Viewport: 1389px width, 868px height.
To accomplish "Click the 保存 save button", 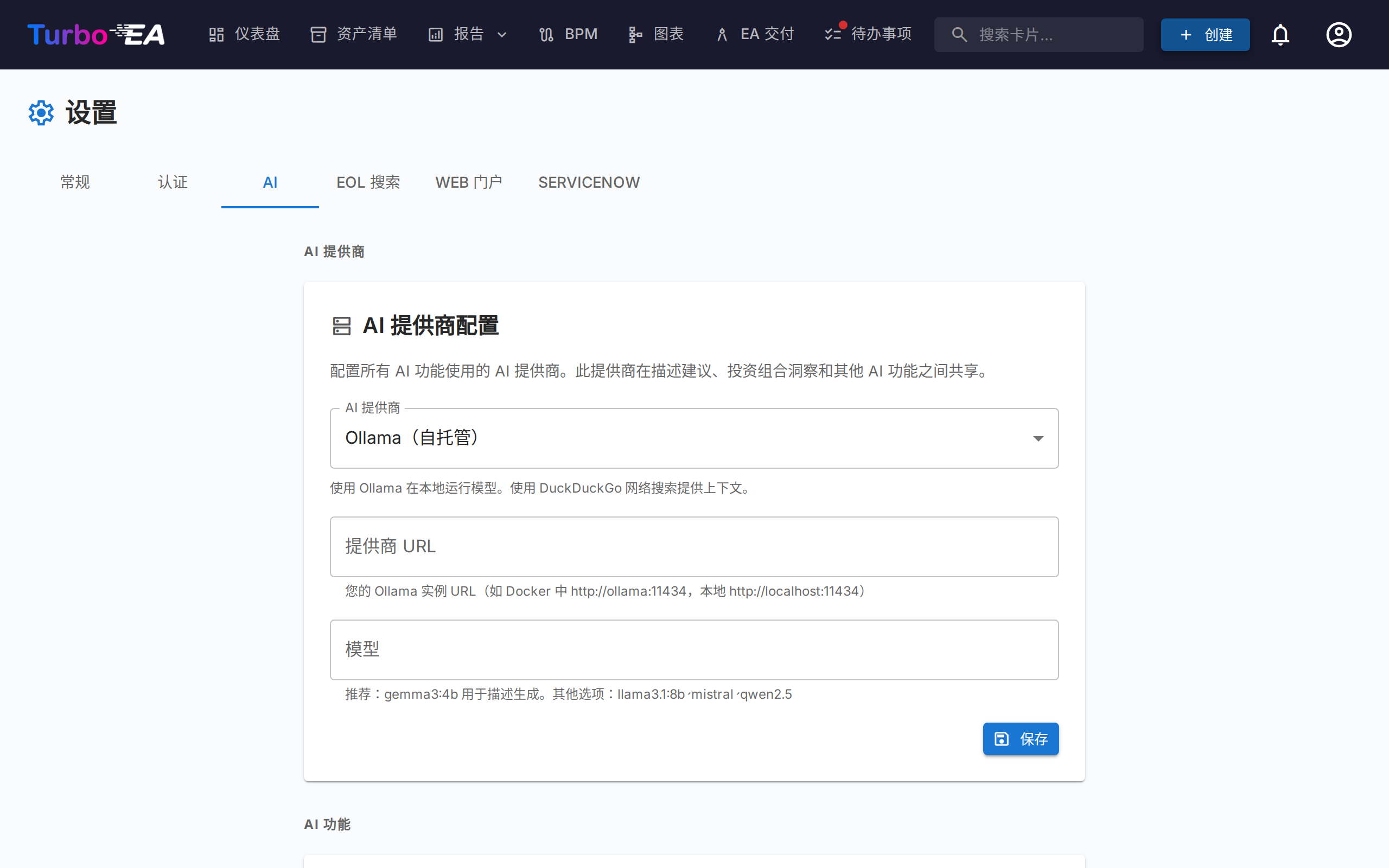I will click(1021, 739).
